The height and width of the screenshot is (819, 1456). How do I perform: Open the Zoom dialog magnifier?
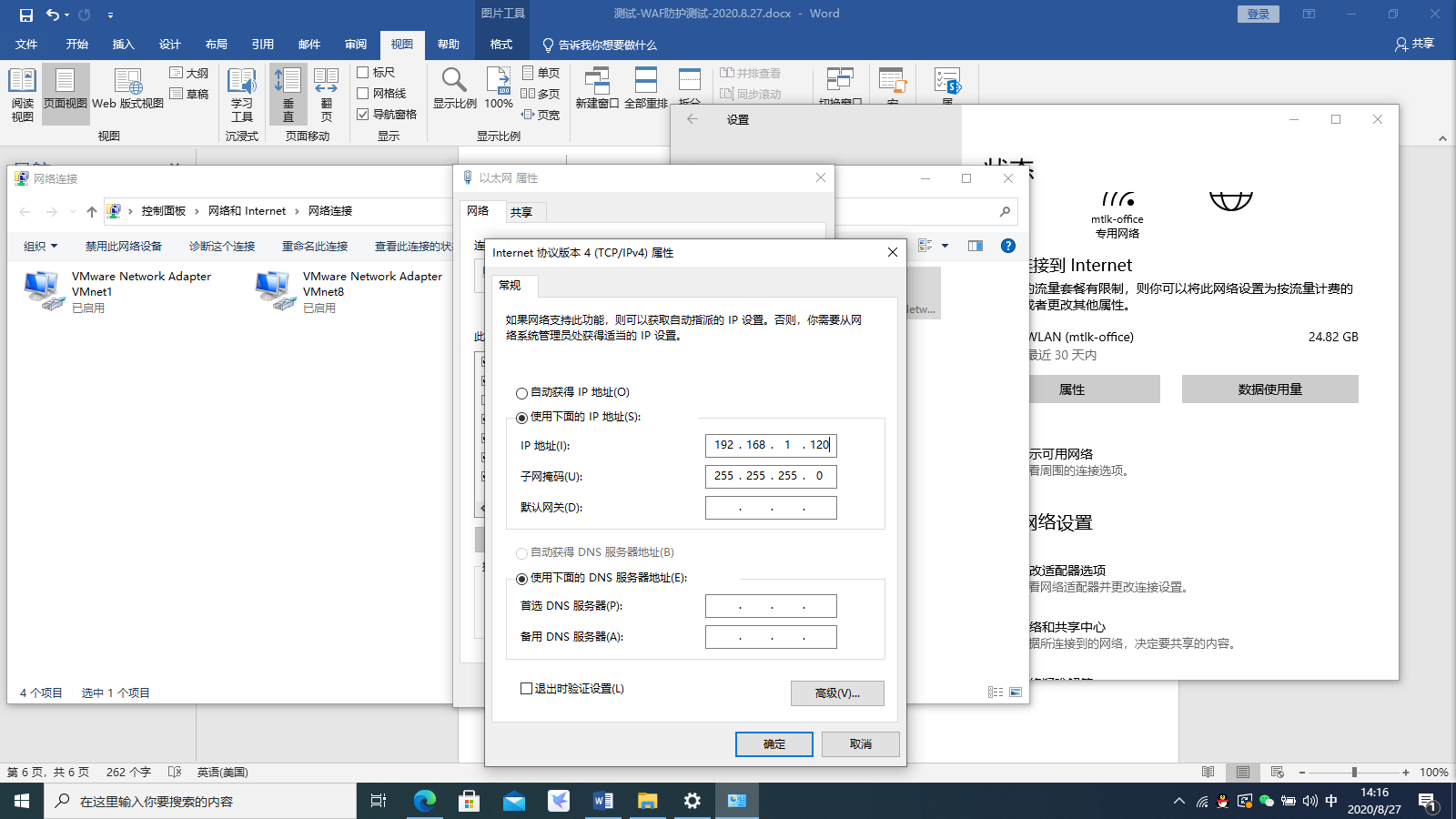pos(454,89)
